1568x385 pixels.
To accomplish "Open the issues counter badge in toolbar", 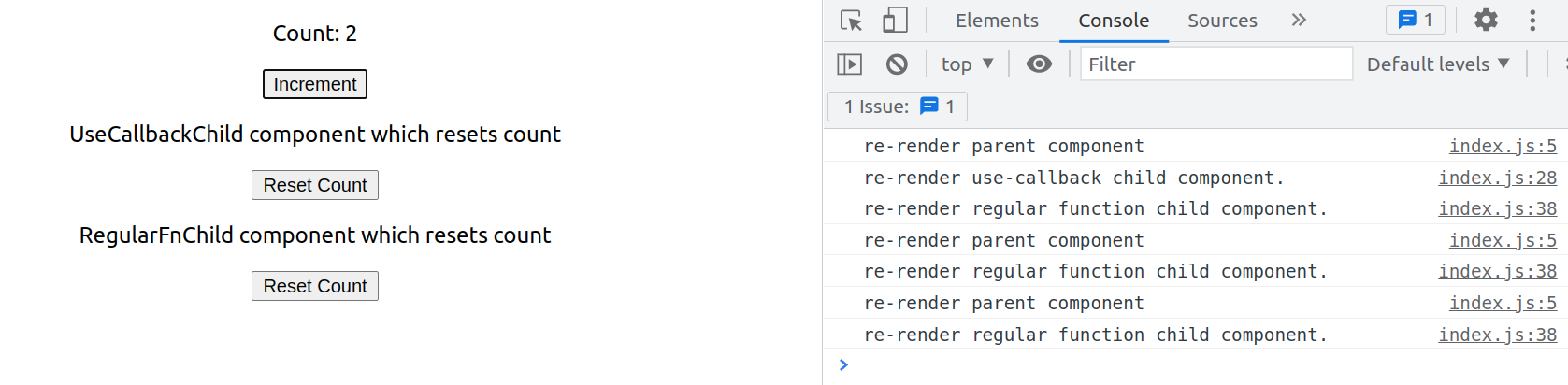I will (1416, 21).
